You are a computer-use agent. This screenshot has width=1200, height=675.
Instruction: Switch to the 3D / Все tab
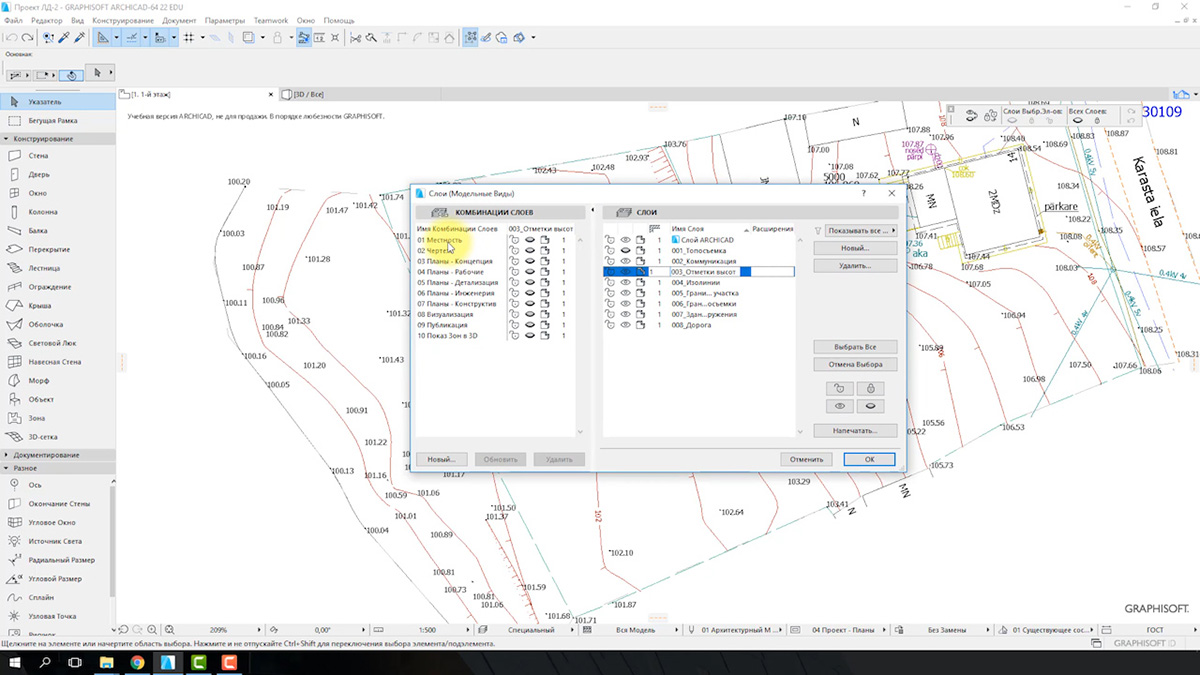[309, 94]
